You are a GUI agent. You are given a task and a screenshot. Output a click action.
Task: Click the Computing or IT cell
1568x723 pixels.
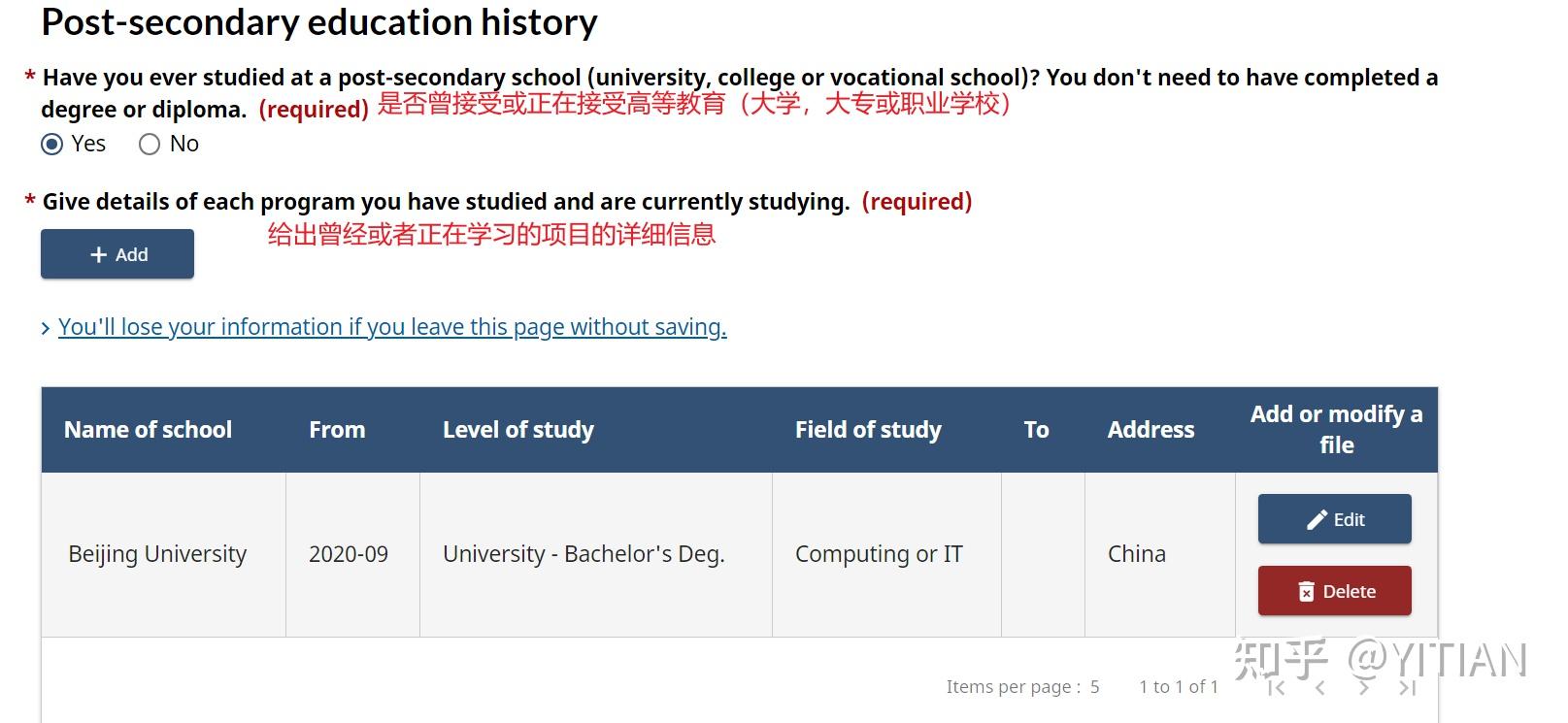tap(879, 554)
